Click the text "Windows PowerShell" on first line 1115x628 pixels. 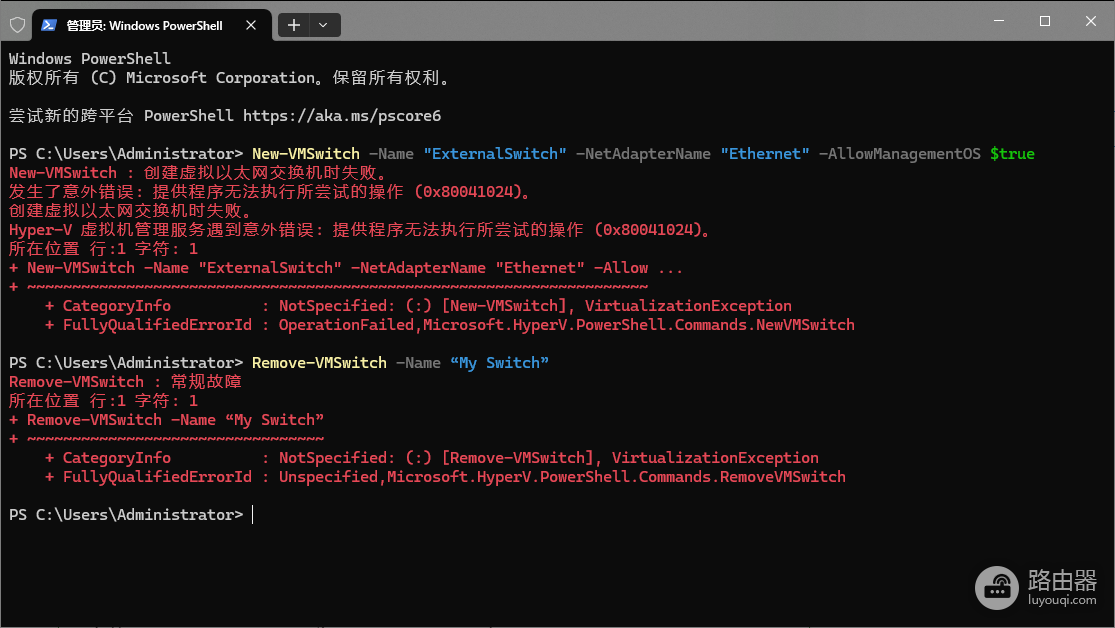(90, 58)
